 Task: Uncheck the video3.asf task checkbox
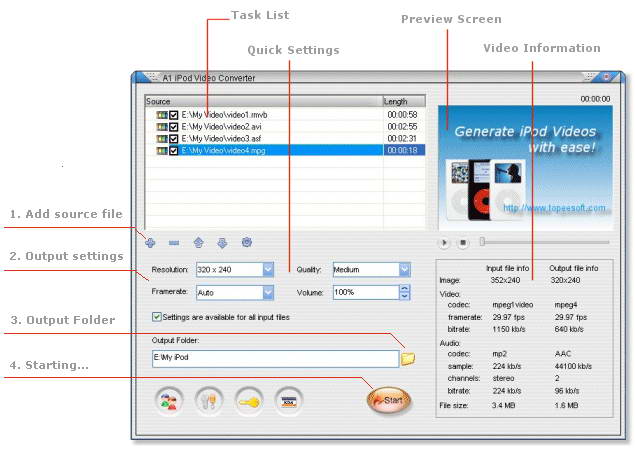[174, 139]
